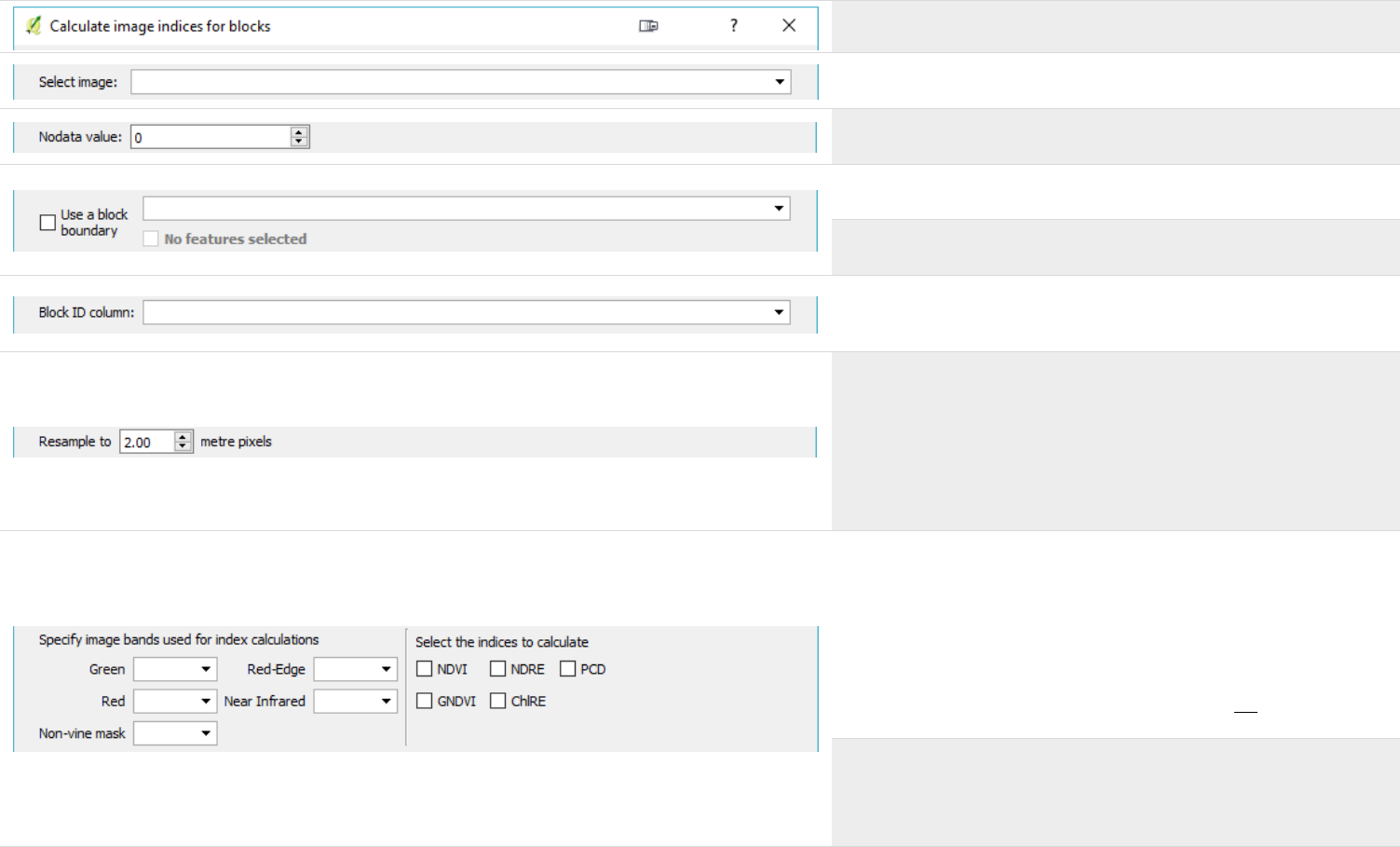Open the Green band dropdown
Screen dimensions: 1400x847
point(175,669)
